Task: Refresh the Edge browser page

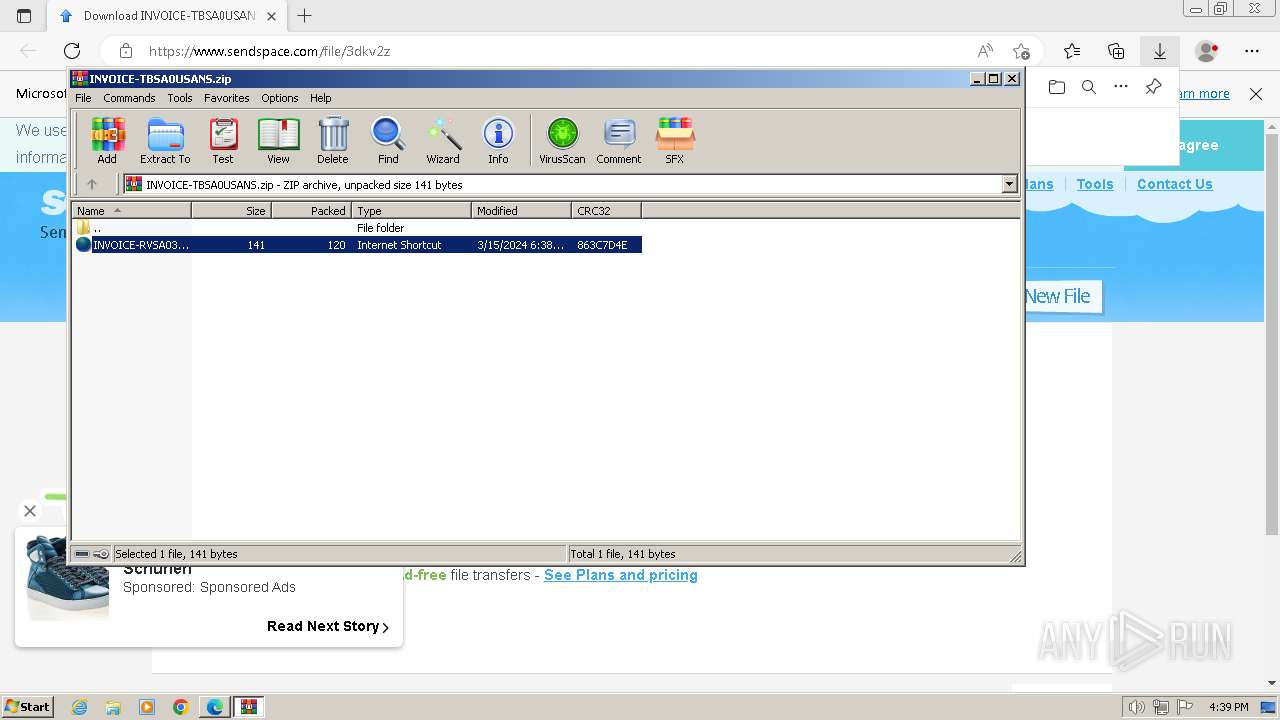Action: click(72, 51)
